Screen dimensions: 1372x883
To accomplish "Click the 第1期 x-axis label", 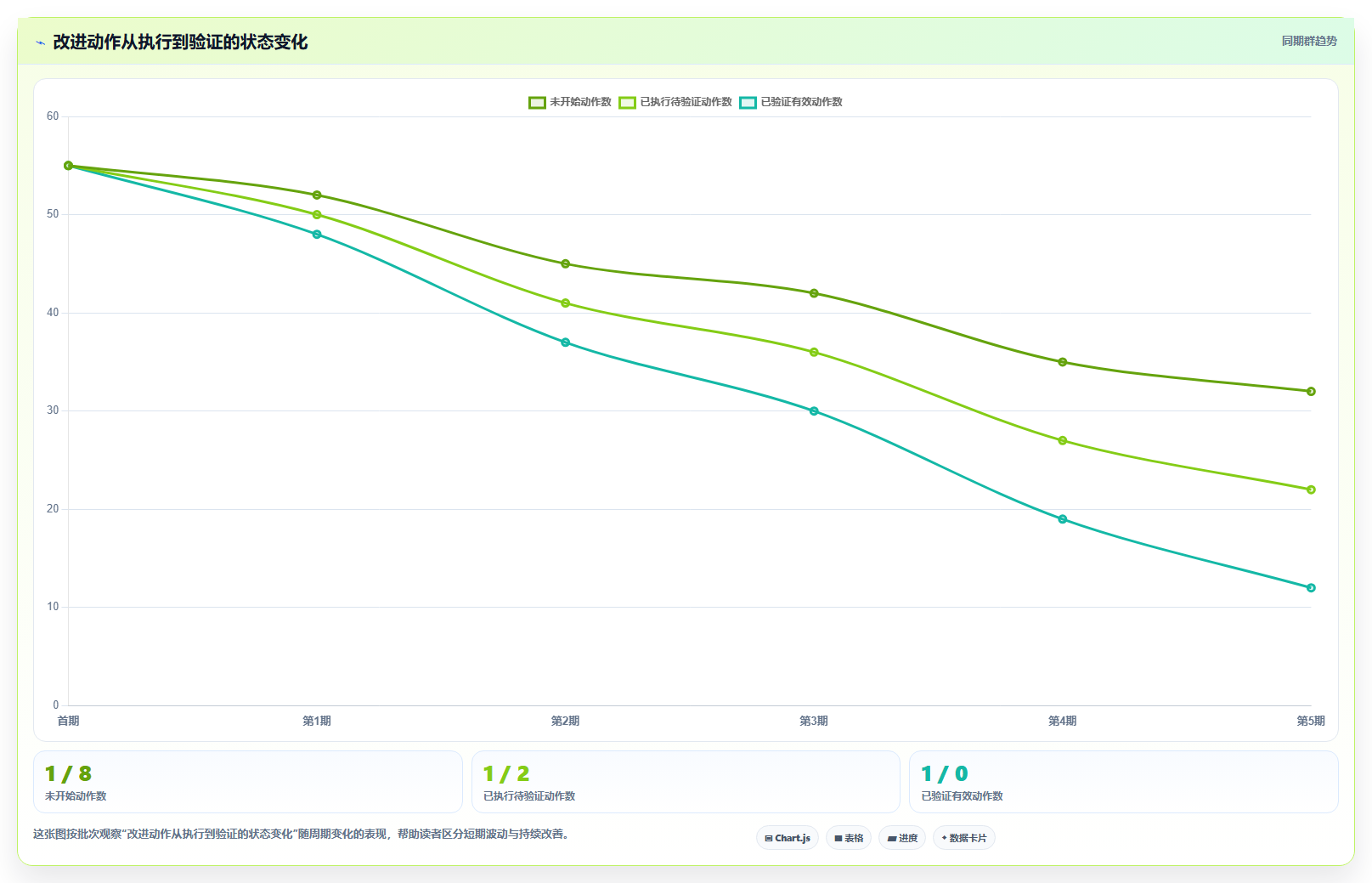I will pyautogui.click(x=317, y=721).
